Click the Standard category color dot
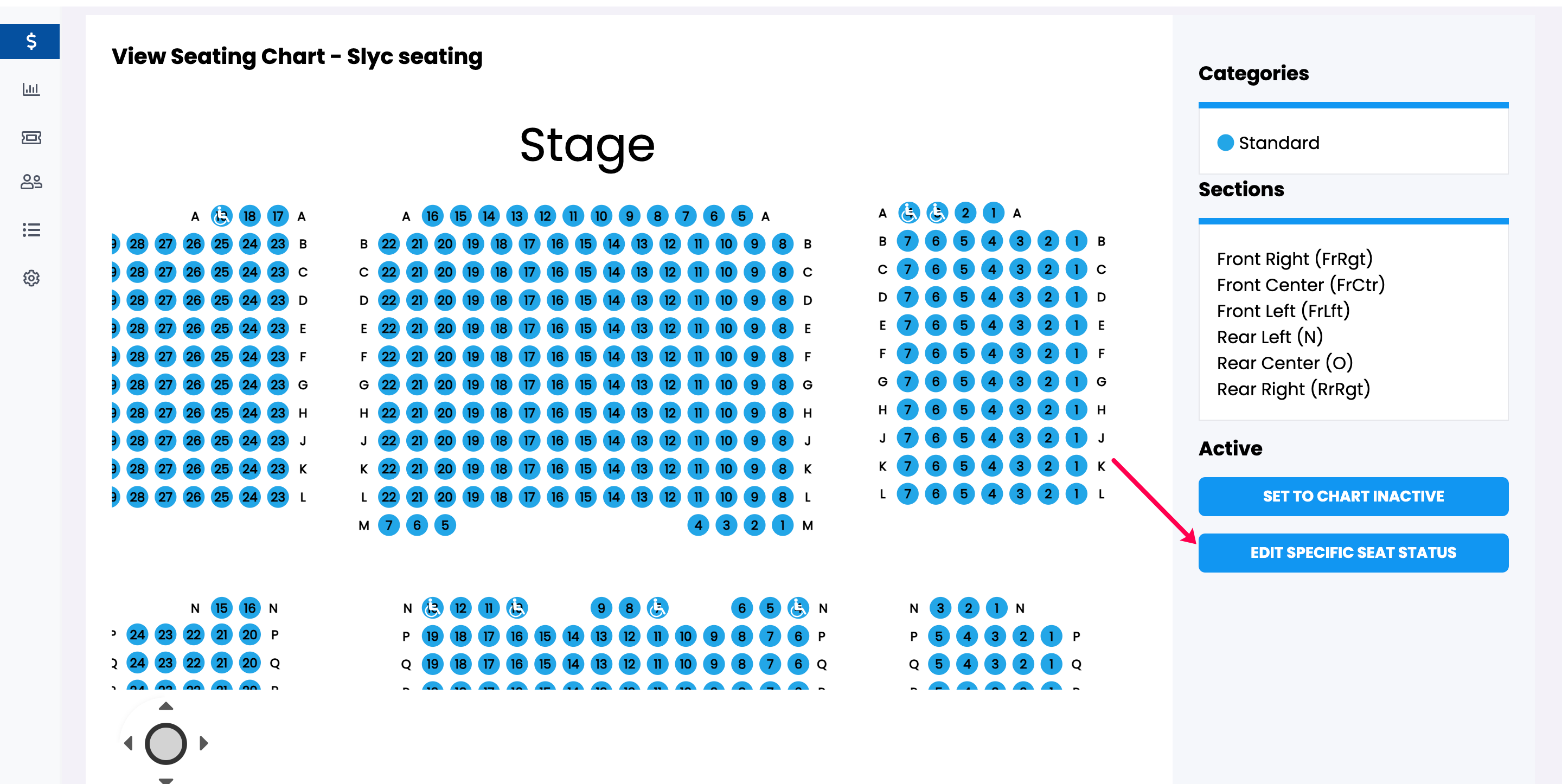This screenshot has width=1562, height=784. click(1225, 143)
